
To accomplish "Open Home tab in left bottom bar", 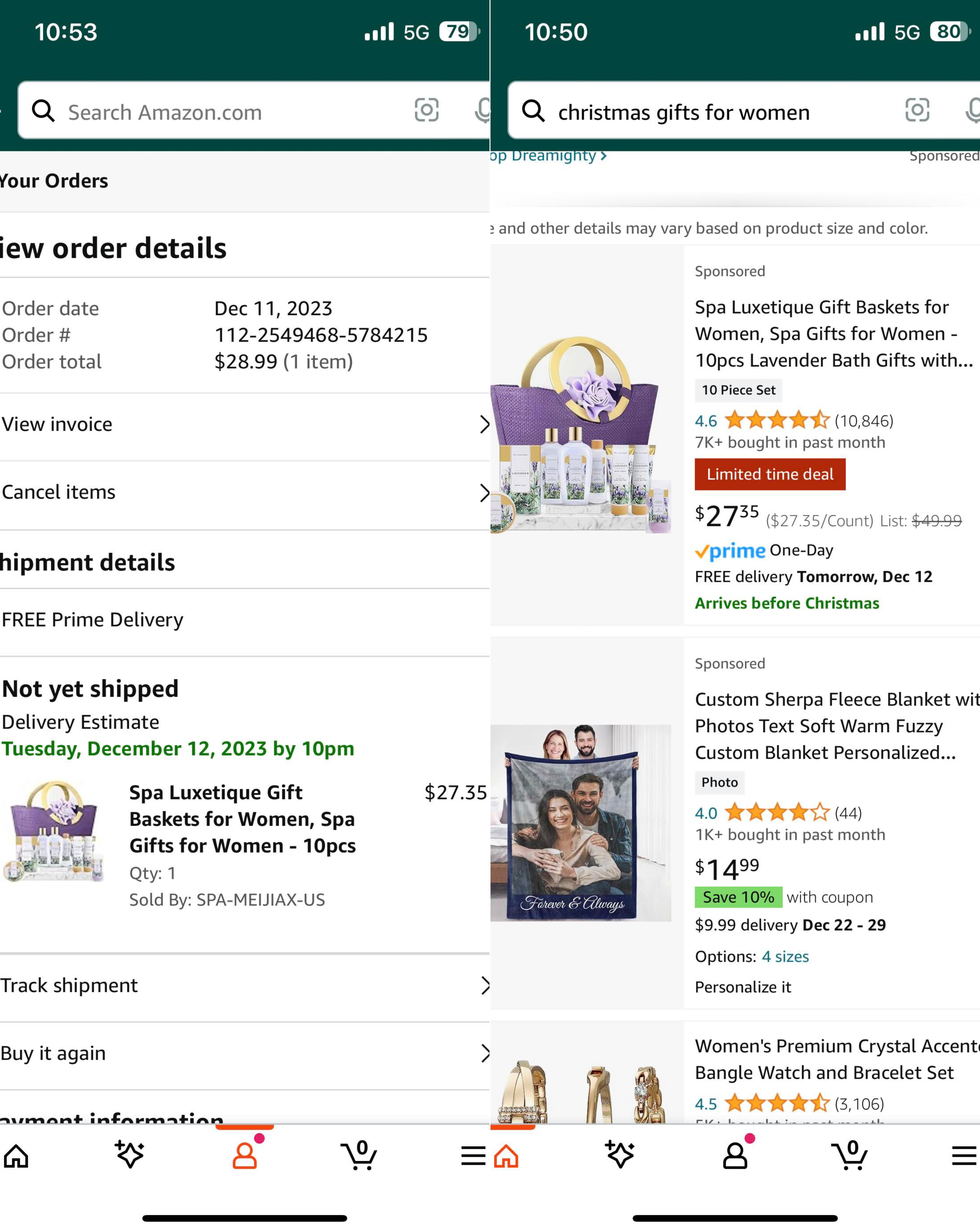I will tap(17, 1155).
